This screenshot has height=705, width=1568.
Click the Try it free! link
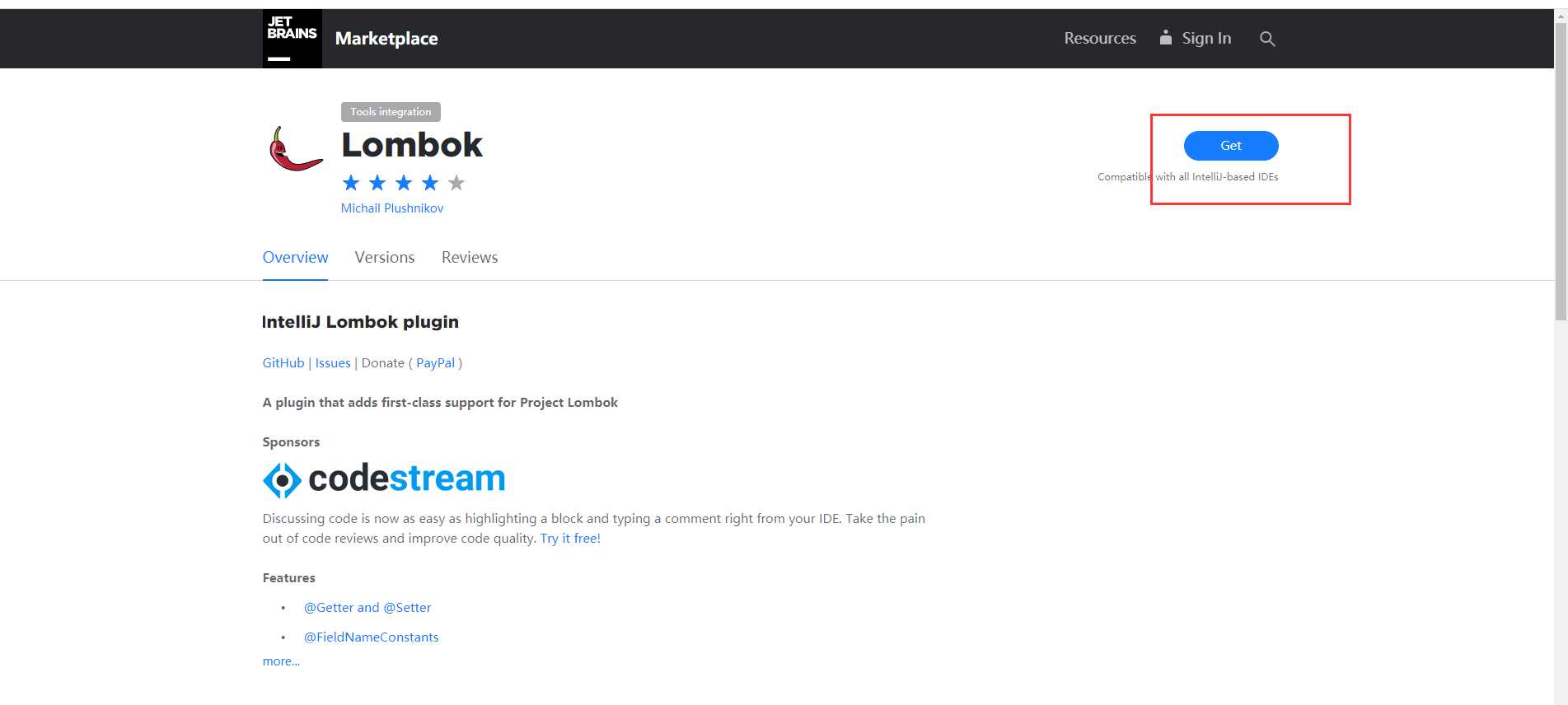(570, 539)
